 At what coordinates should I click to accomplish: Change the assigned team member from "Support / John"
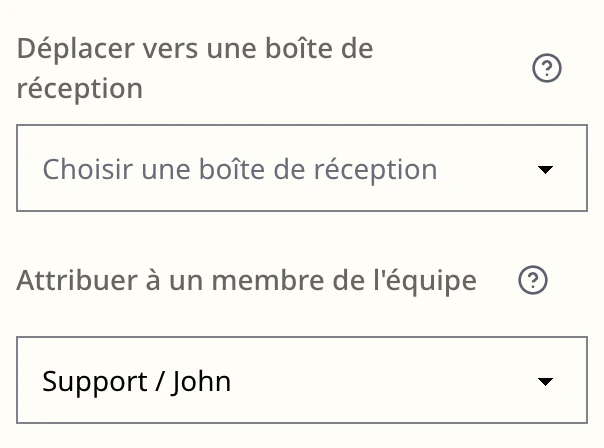302,380
